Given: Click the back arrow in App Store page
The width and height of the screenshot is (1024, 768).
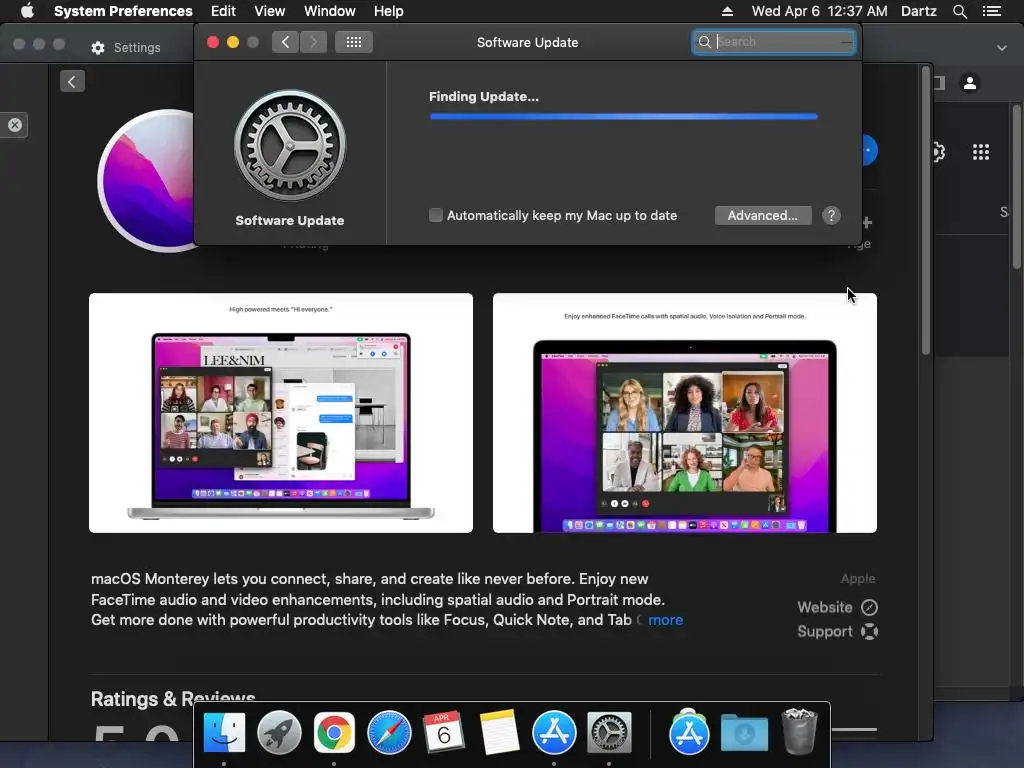Looking at the screenshot, I should click(x=72, y=82).
